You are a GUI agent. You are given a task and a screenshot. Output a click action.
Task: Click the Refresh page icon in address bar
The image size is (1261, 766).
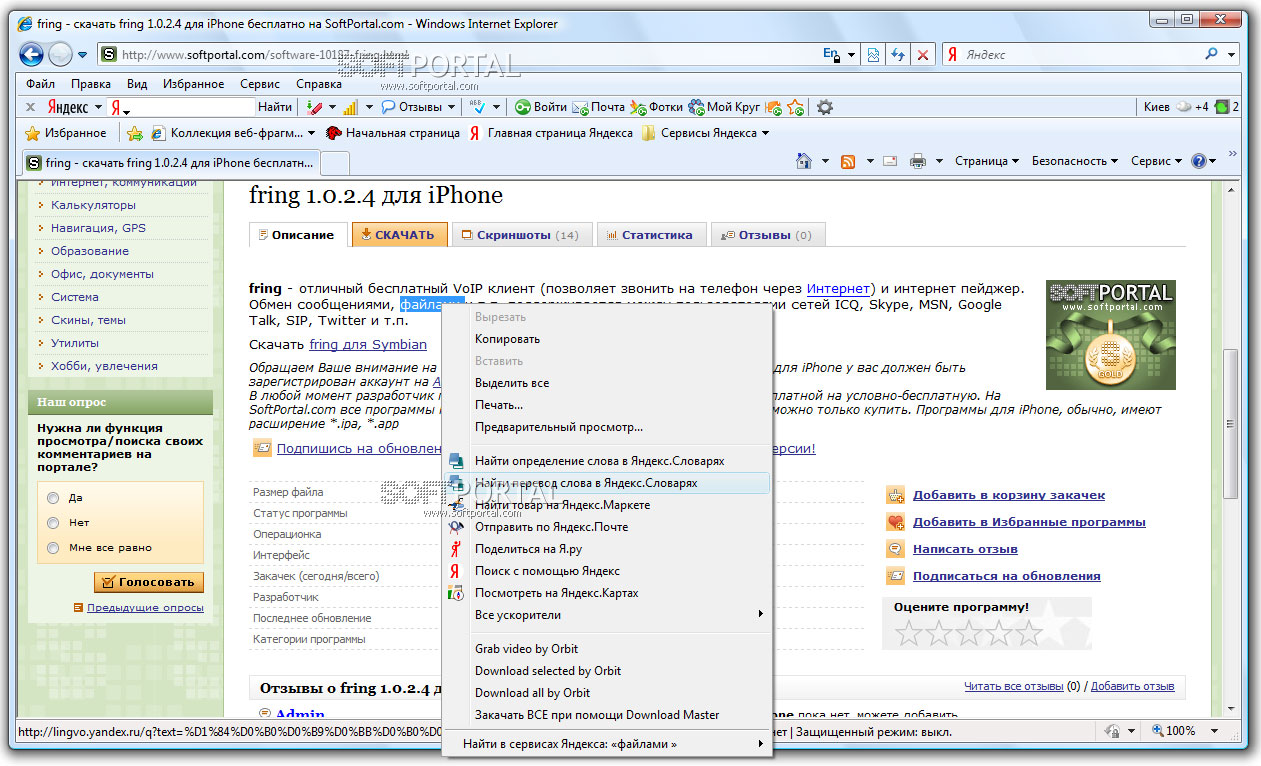tap(899, 55)
